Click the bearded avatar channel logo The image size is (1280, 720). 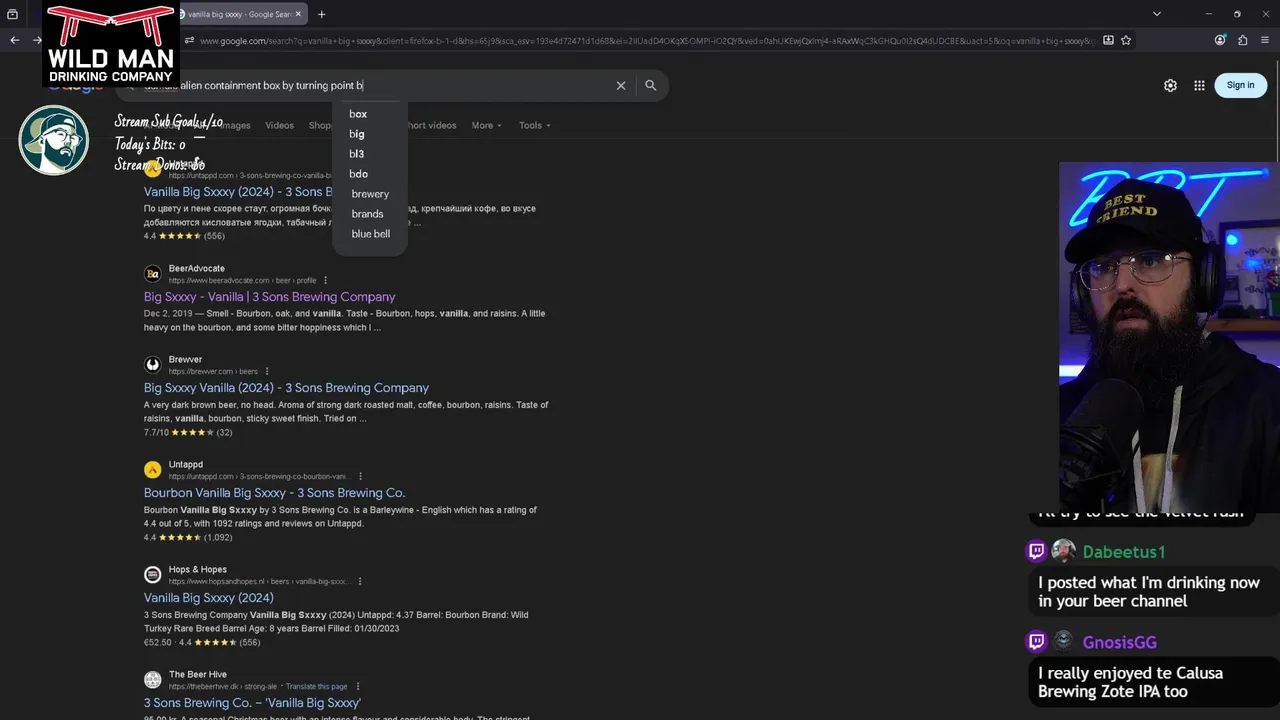53,140
